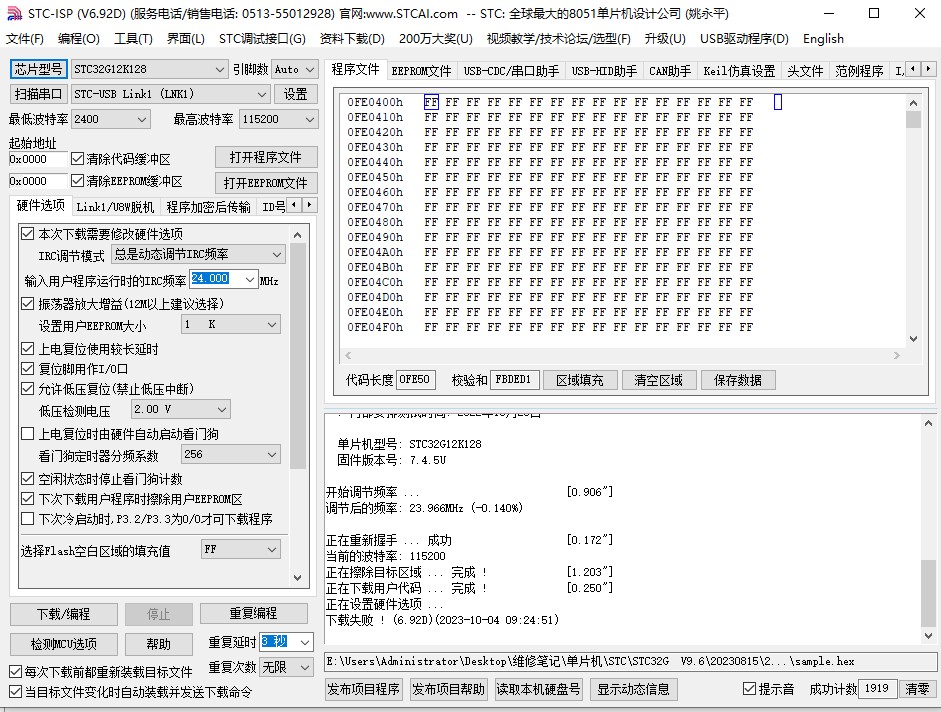Click hardware options panel scroll-down arrow
941x712 pixels.
point(298,578)
